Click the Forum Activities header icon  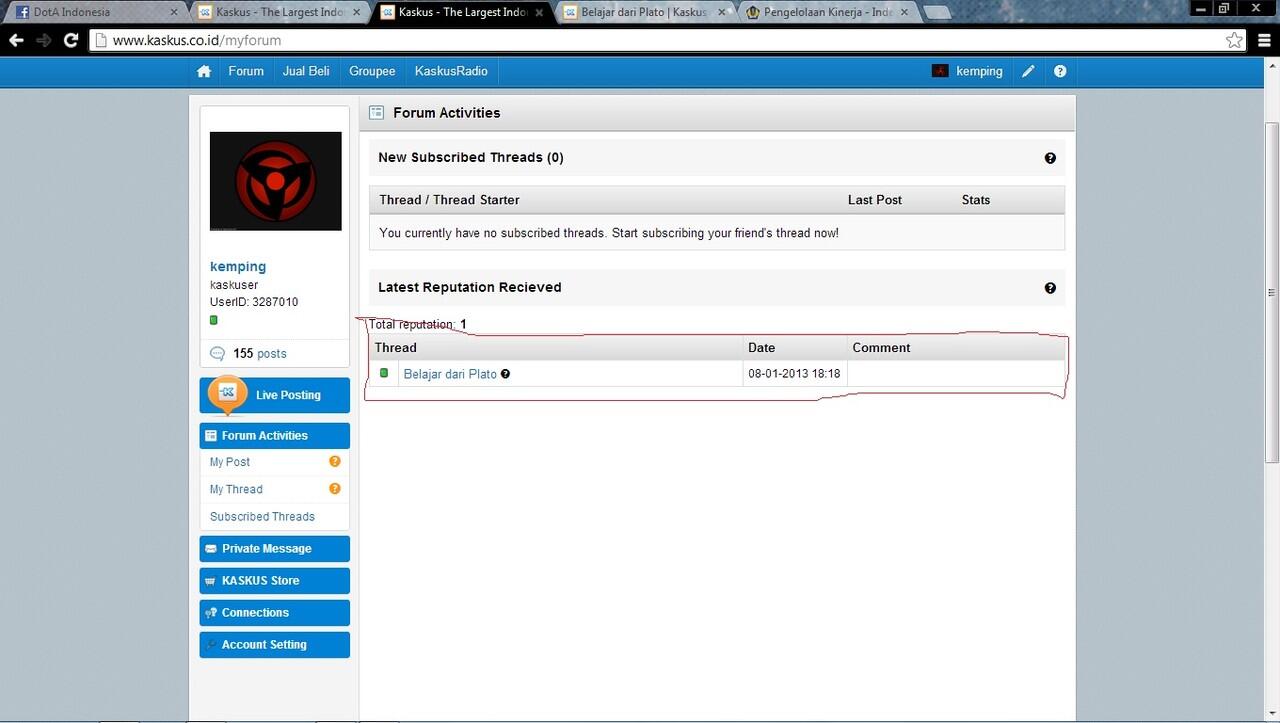[x=376, y=113]
